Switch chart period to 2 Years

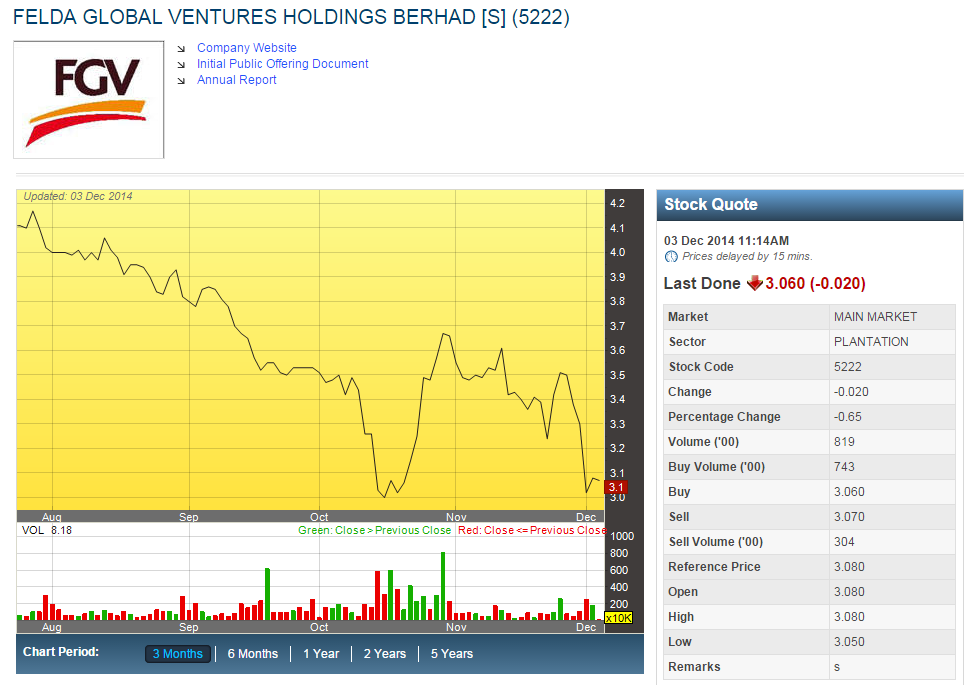[384, 654]
